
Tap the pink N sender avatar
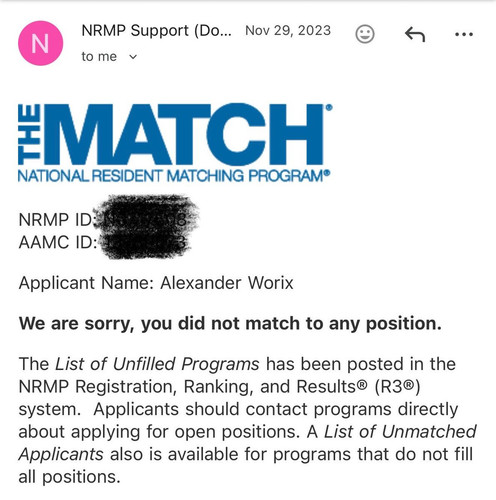click(40, 43)
